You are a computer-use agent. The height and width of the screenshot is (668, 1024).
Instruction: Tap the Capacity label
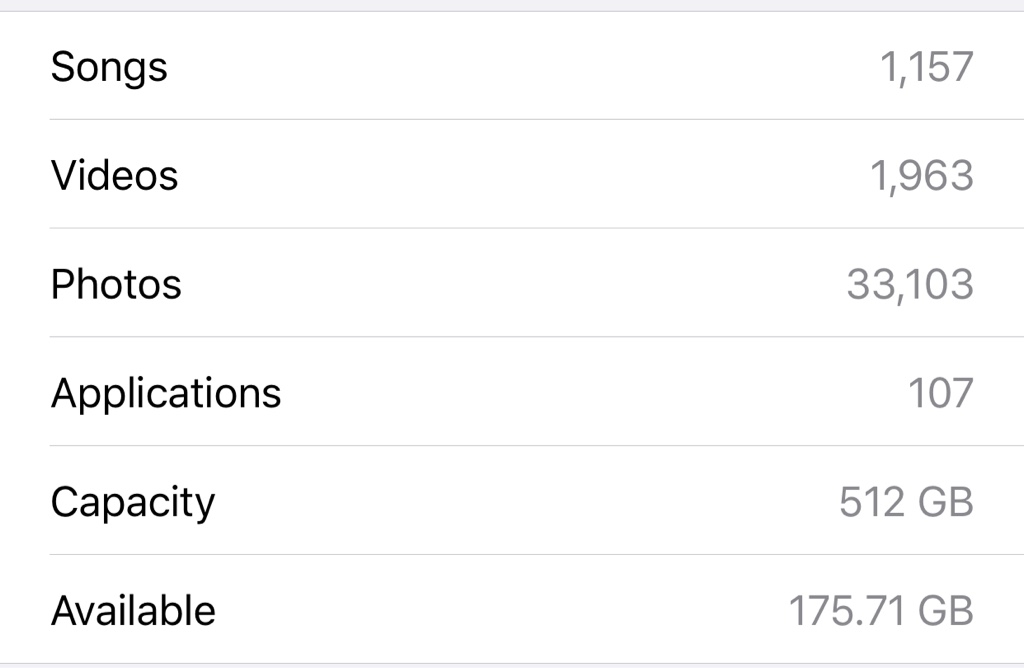tap(133, 503)
